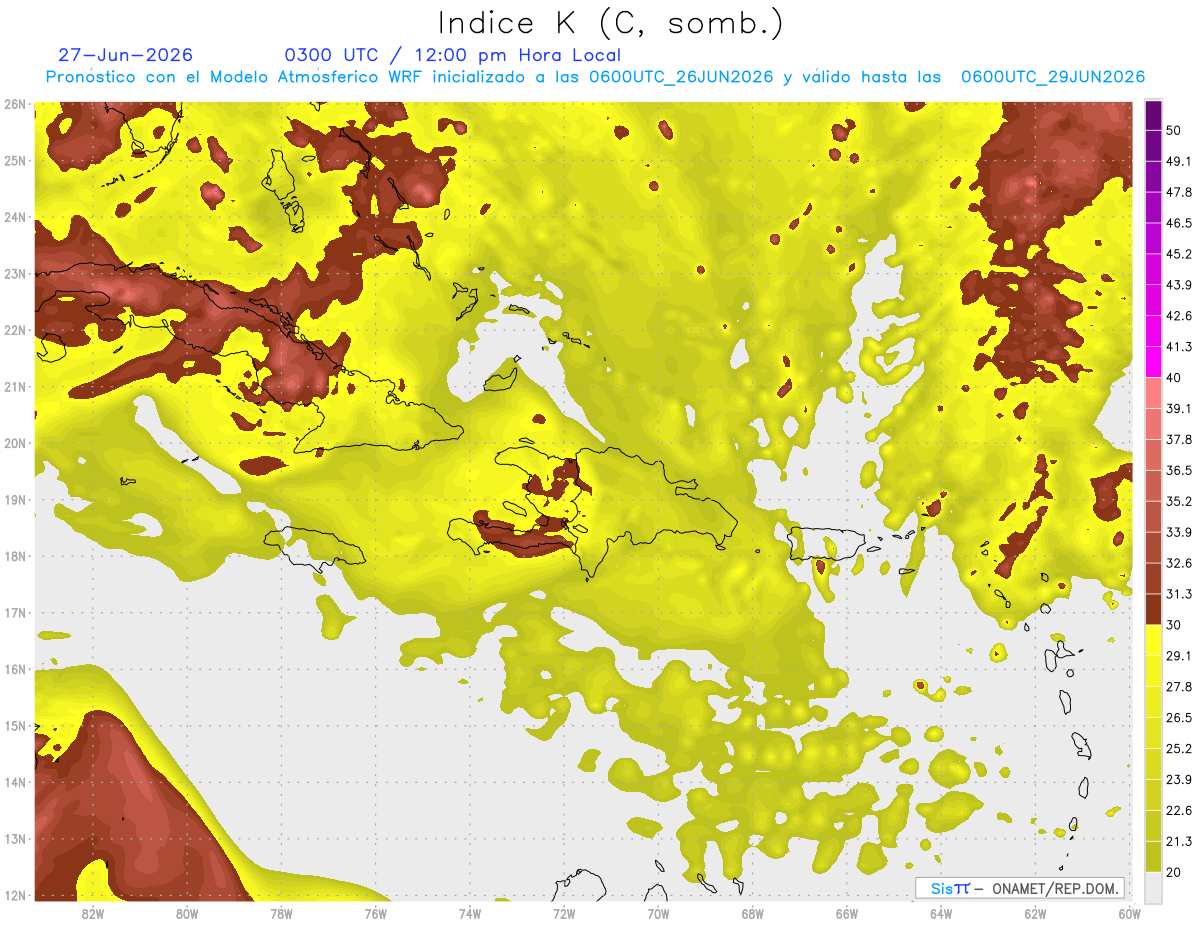Click the colorbar value "46.5"

1179,223
